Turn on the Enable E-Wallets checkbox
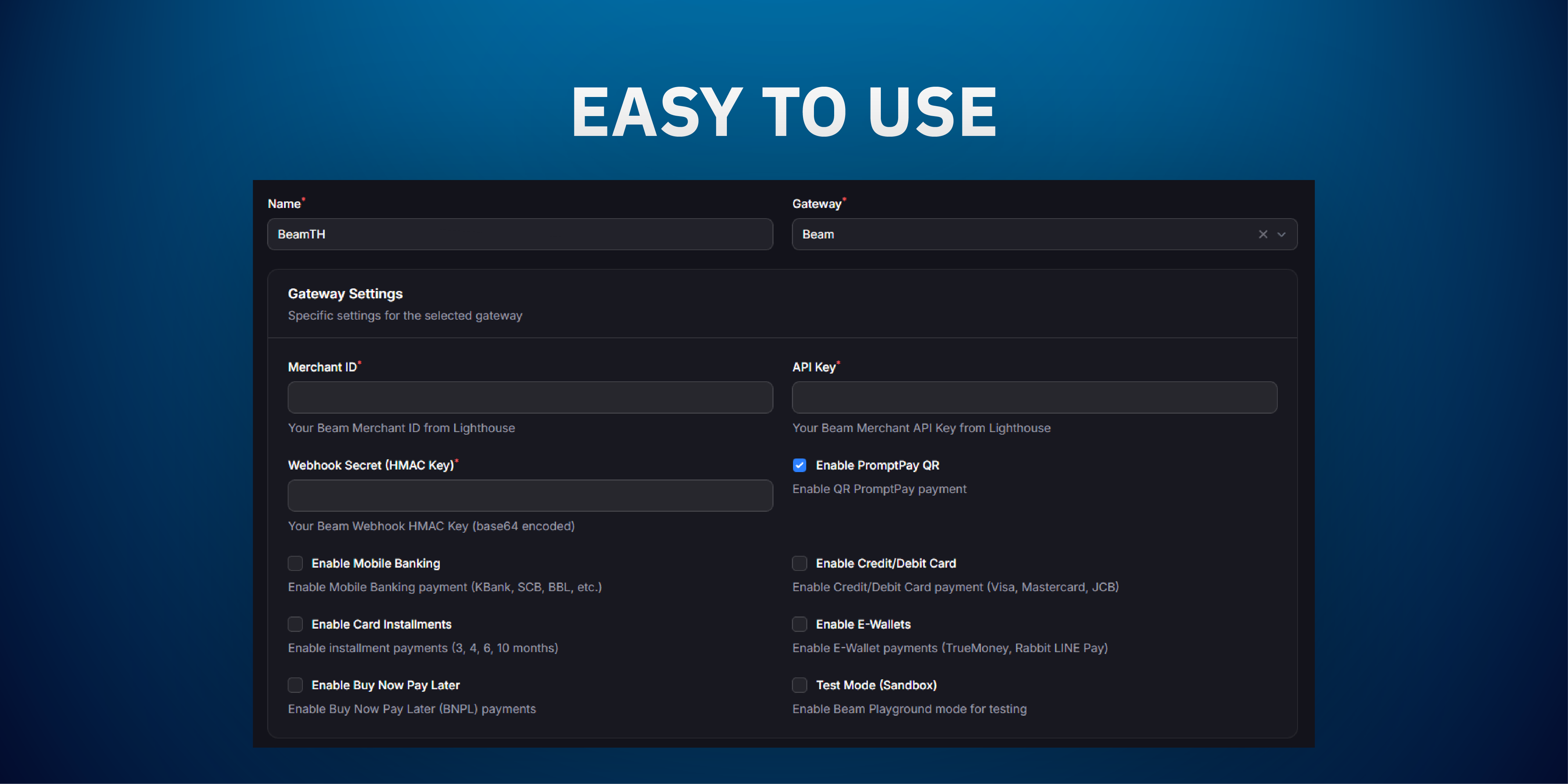 pyautogui.click(x=799, y=624)
